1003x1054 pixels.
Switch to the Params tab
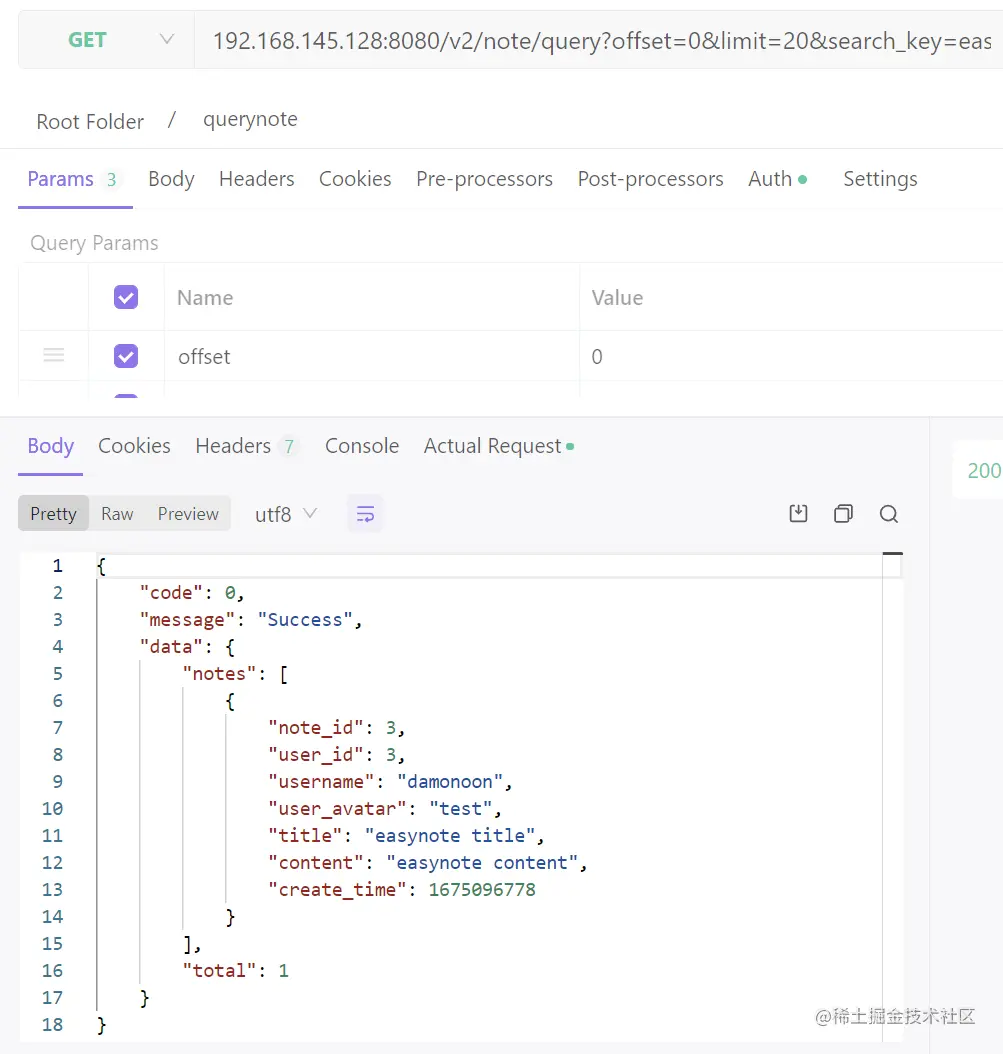tap(75, 179)
